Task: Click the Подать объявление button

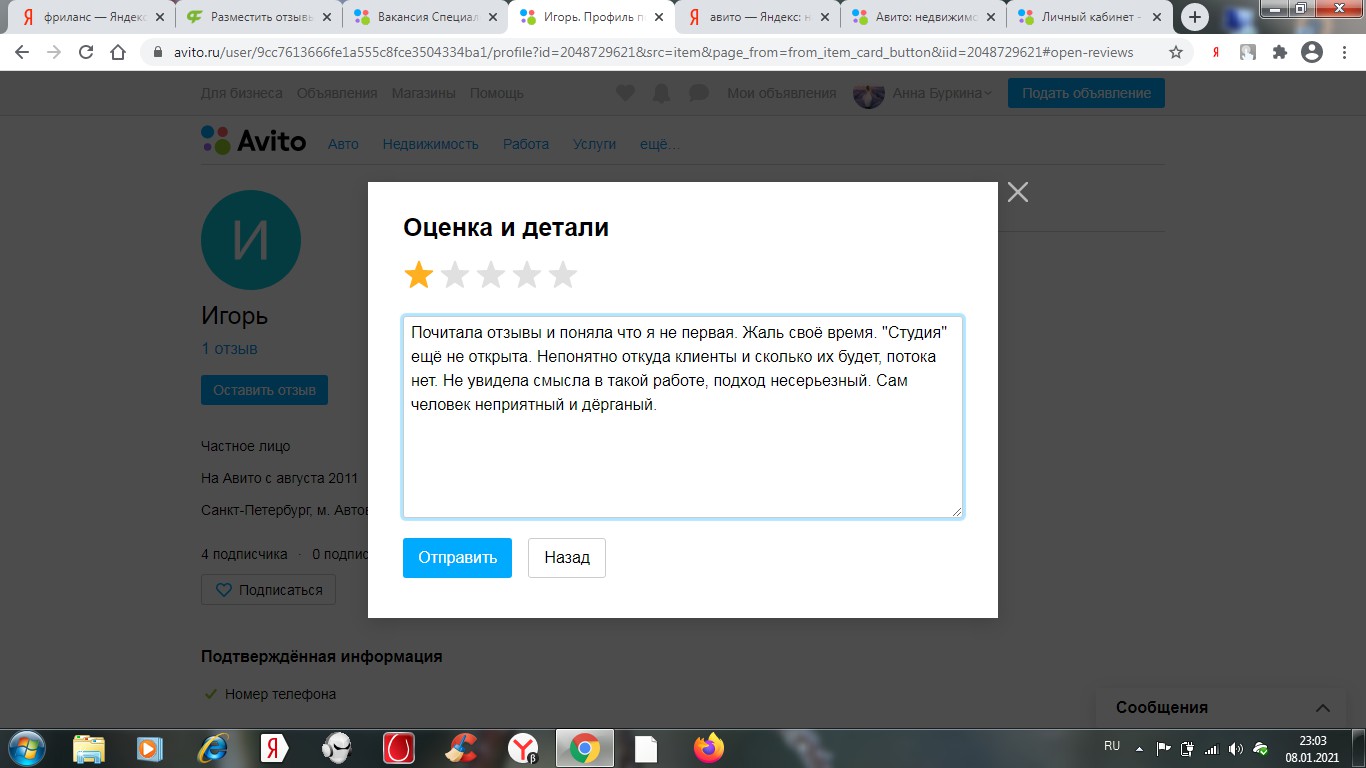Action: tap(1086, 93)
